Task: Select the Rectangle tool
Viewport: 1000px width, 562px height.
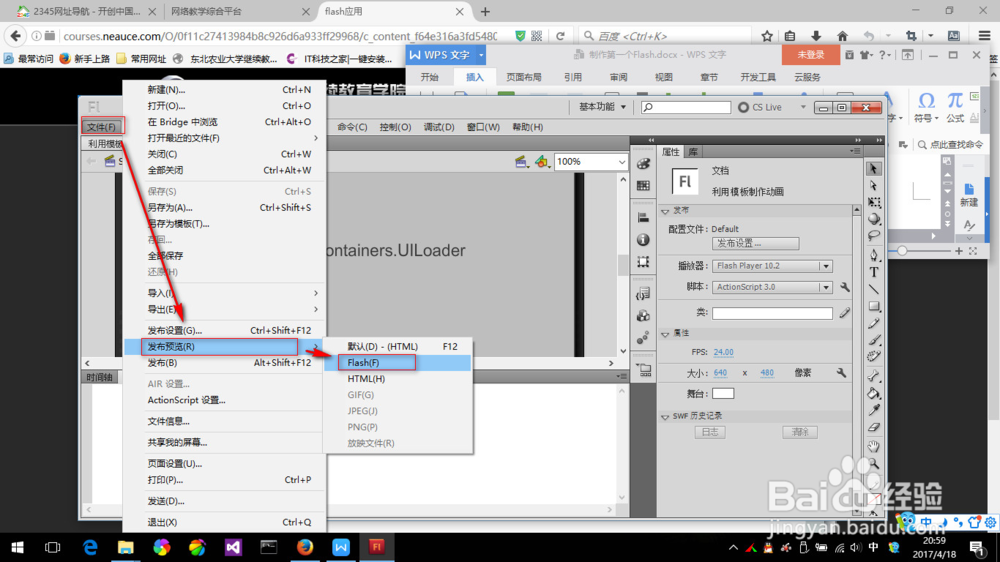Action: pyautogui.click(x=874, y=306)
